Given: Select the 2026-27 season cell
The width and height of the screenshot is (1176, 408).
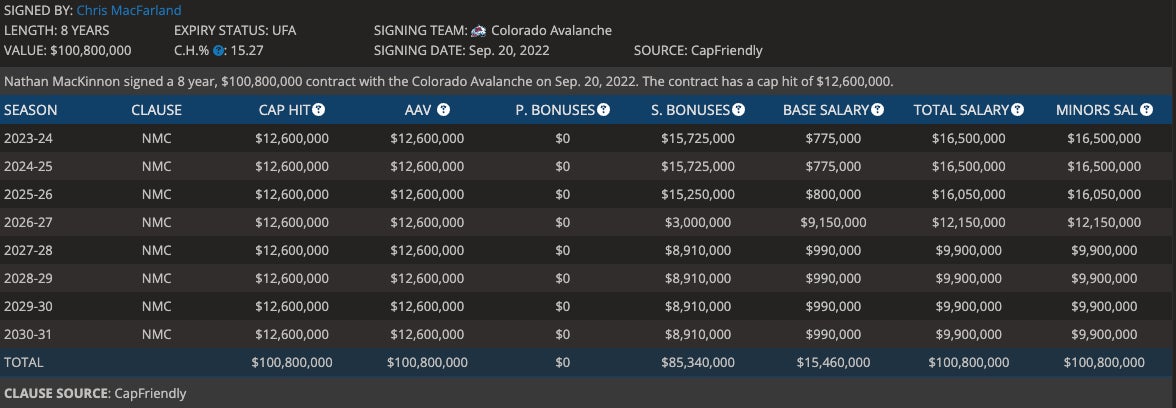Looking at the screenshot, I should coord(31,222).
